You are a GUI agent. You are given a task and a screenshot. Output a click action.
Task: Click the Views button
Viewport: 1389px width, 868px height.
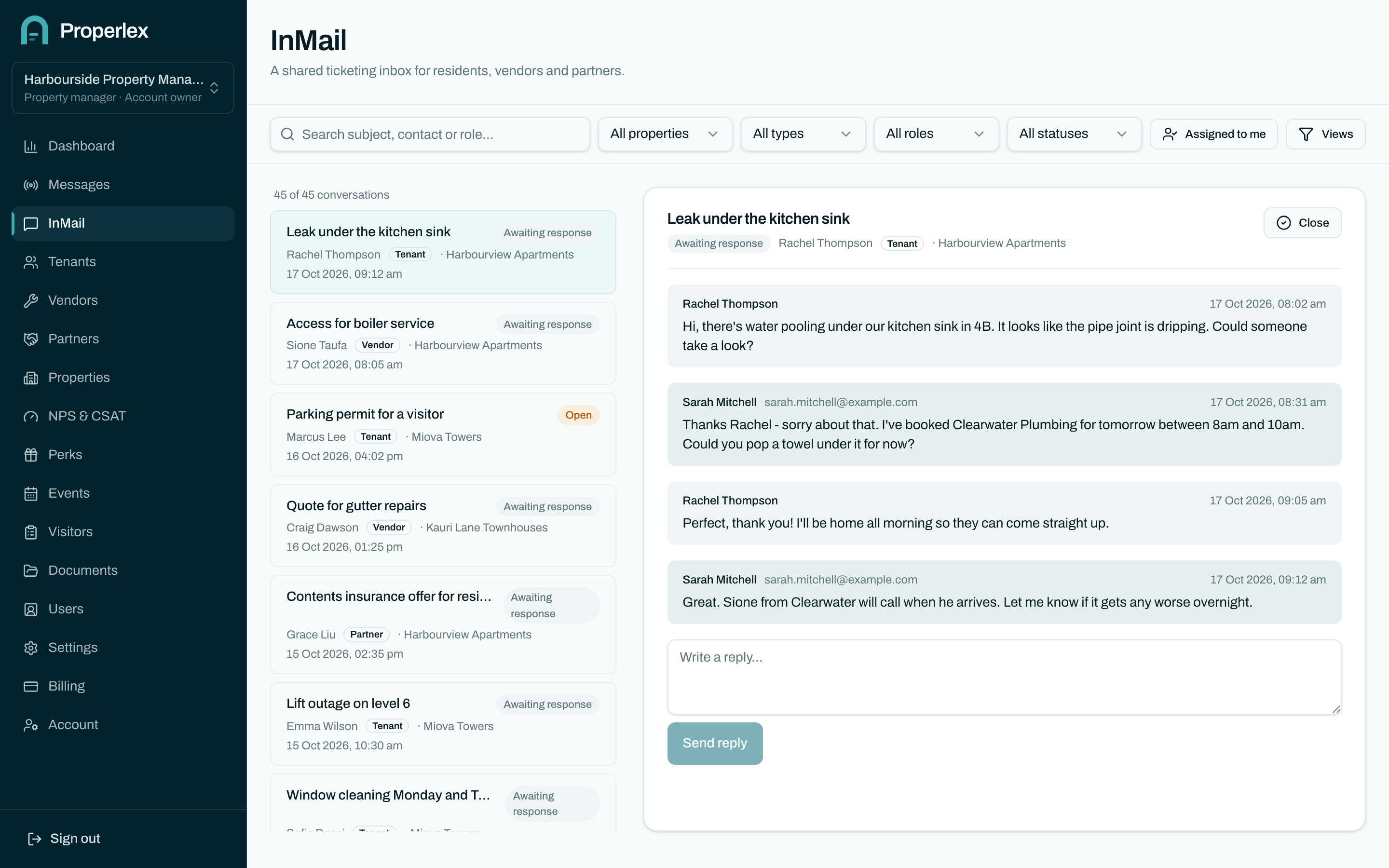click(x=1325, y=135)
